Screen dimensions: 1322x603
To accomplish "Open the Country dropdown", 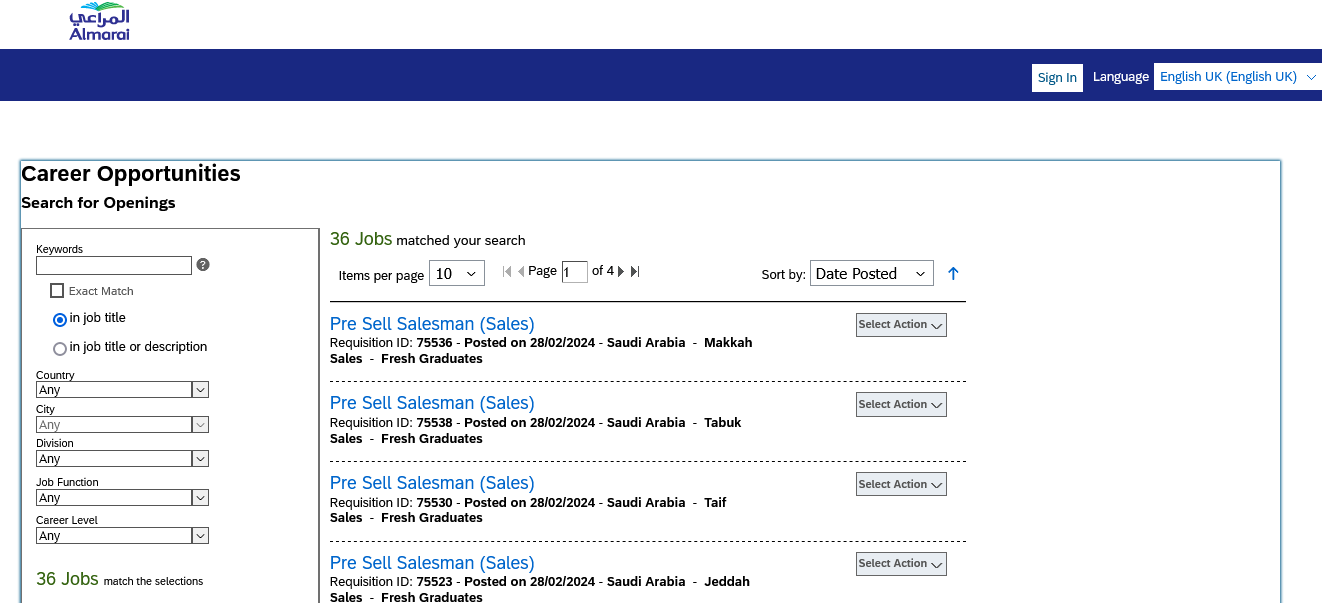I will [x=122, y=390].
